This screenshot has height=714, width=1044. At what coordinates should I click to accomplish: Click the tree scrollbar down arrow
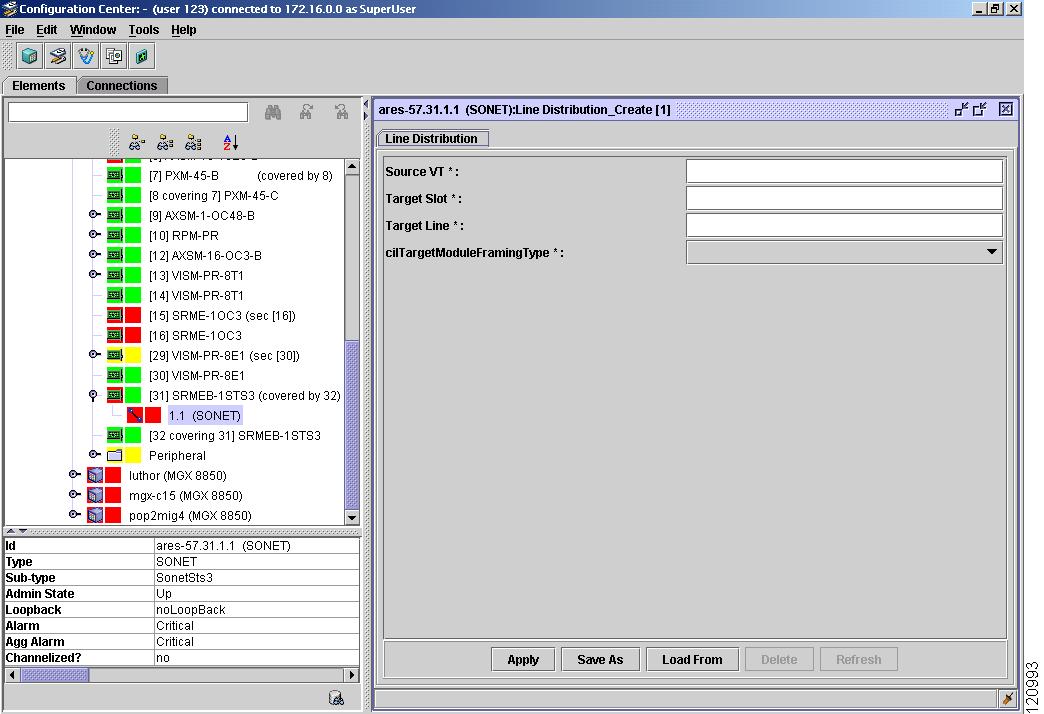point(352,517)
